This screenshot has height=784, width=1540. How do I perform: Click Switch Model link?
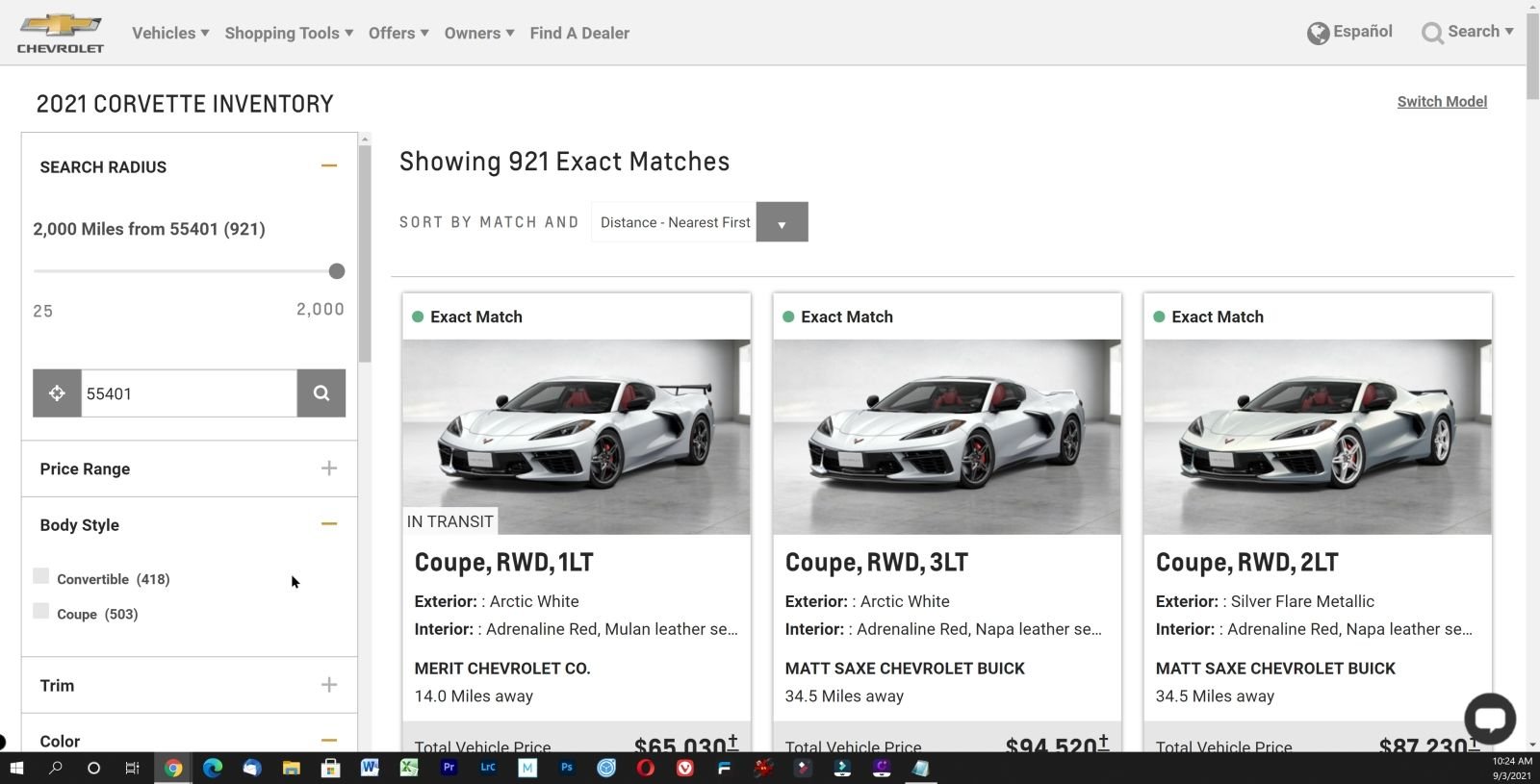click(1442, 102)
